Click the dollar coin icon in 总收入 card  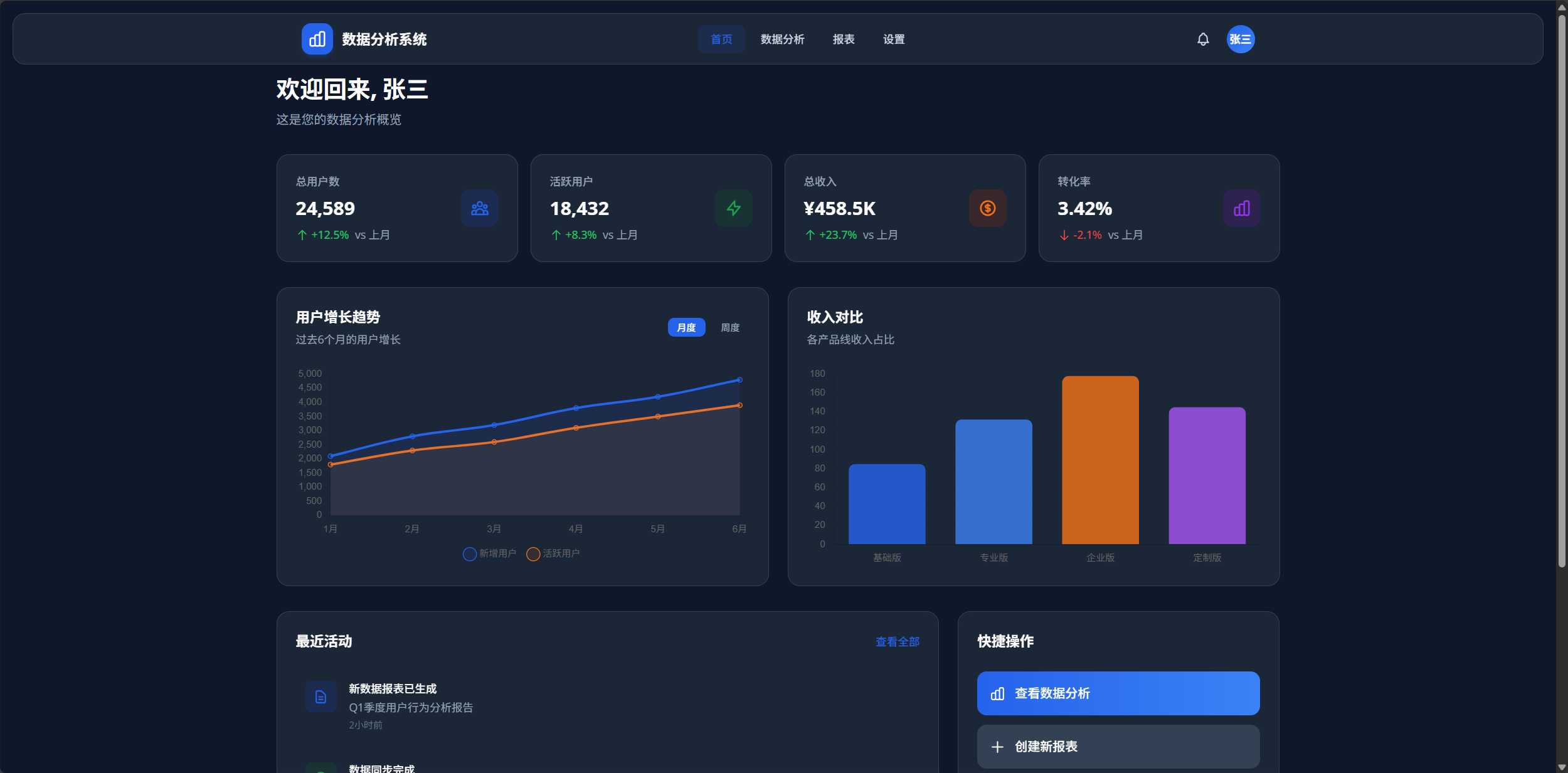pyautogui.click(x=987, y=208)
